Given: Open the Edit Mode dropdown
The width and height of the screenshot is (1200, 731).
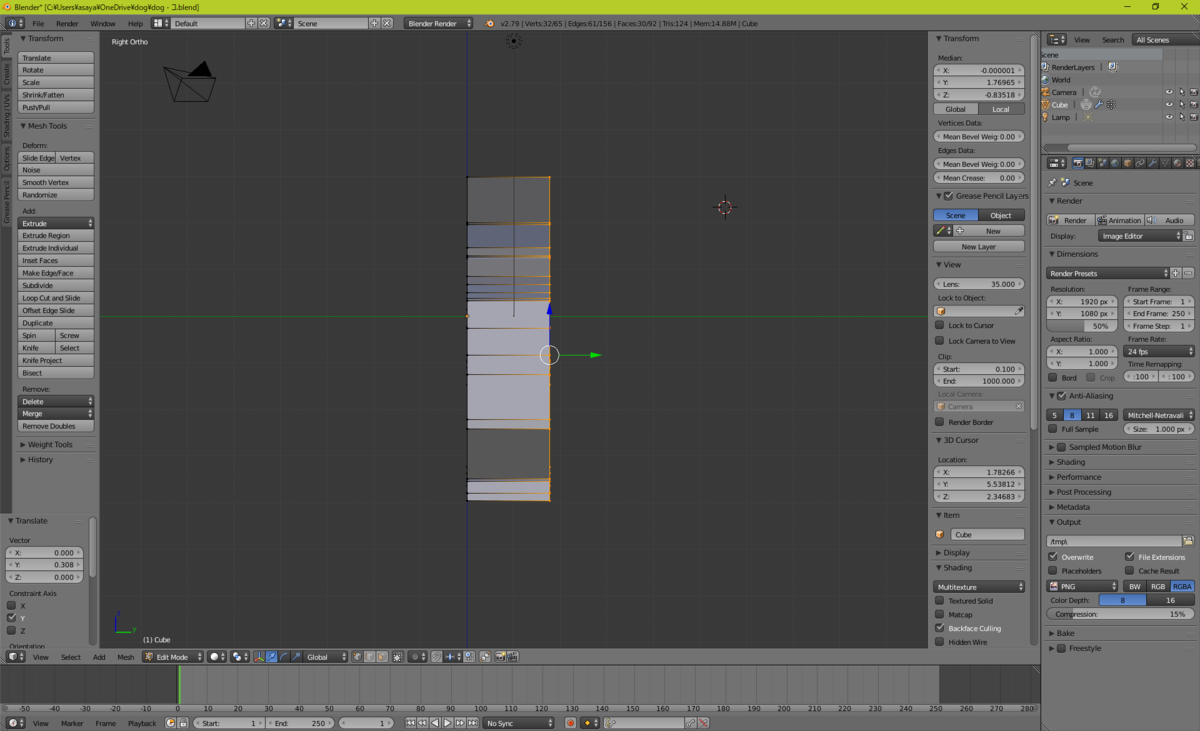Looking at the screenshot, I should [172, 657].
